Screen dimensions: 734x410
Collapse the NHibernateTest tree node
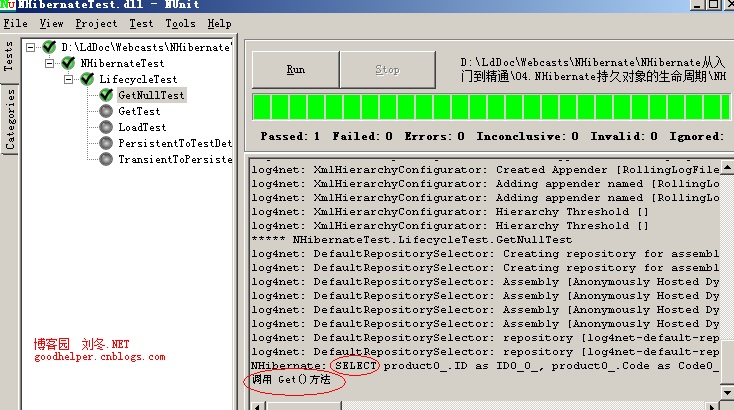49,63
